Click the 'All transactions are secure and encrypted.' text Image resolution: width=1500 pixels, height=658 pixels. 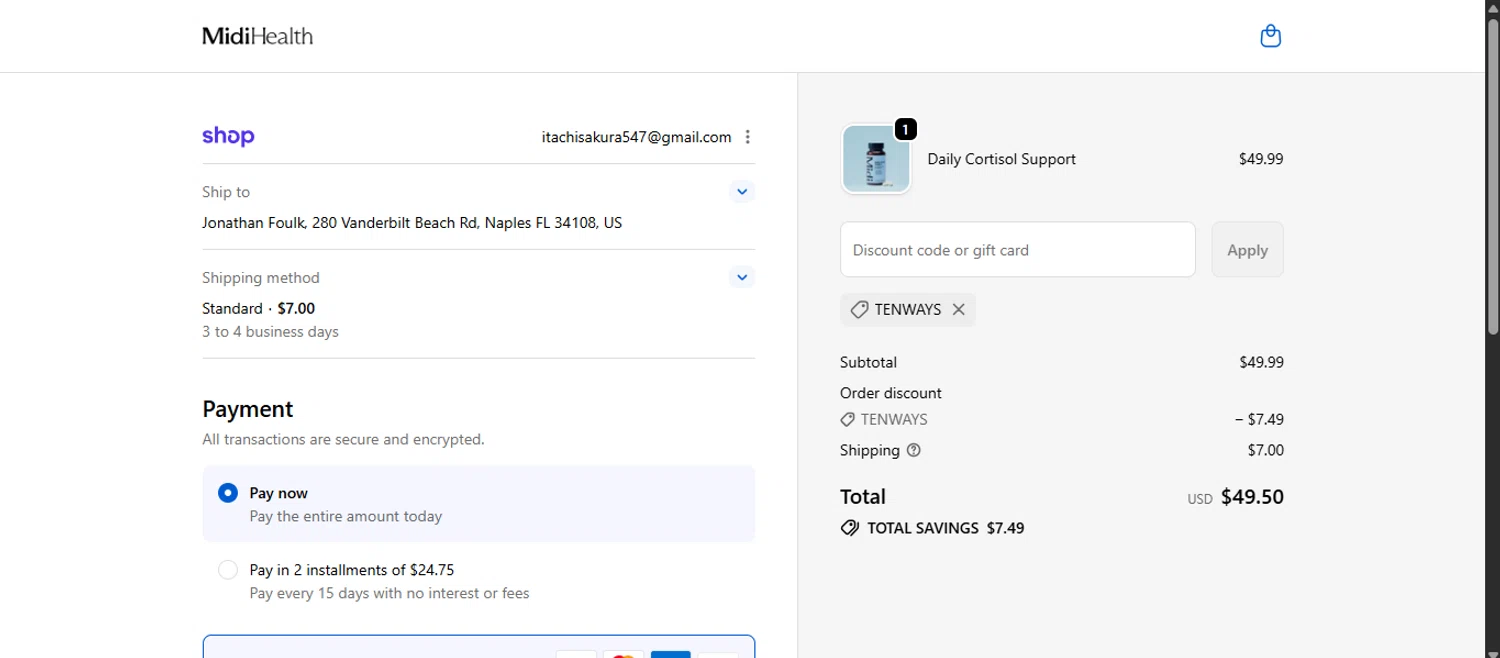pyautogui.click(x=343, y=439)
